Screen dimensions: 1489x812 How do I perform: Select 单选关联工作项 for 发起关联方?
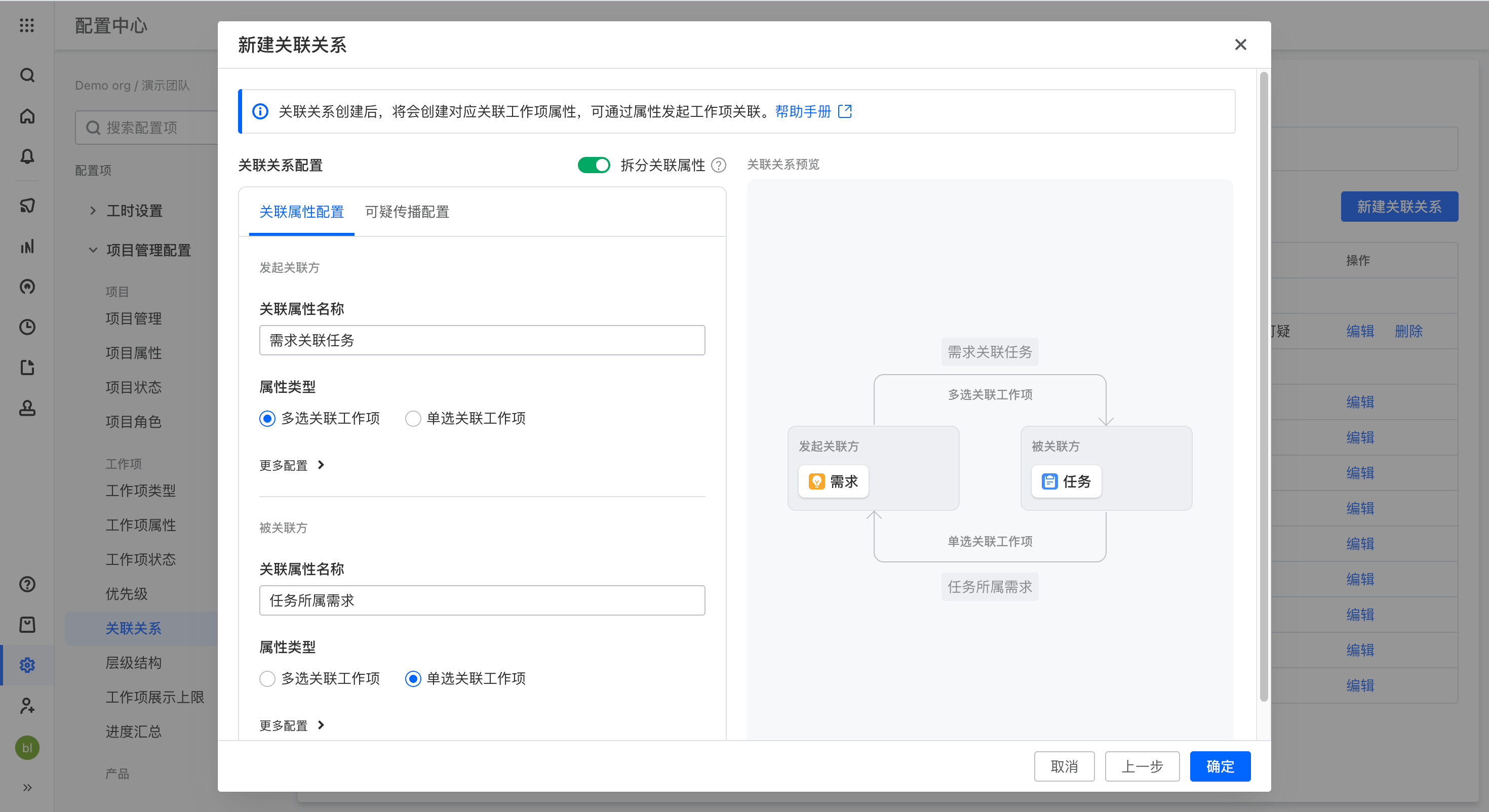pos(413,419)
